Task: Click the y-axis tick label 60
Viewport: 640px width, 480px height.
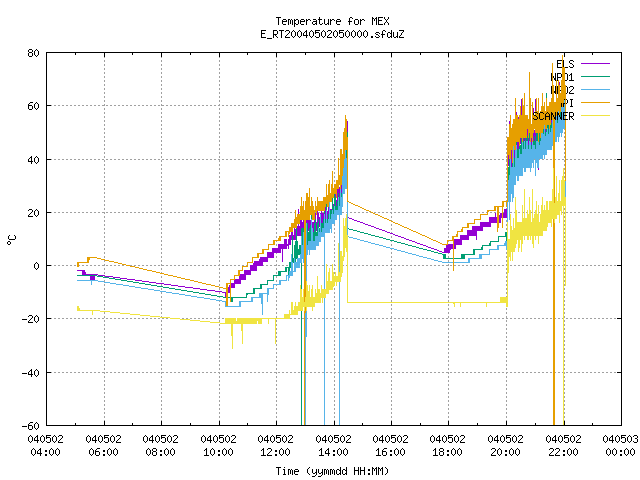Action: click(x=34, y=106)
